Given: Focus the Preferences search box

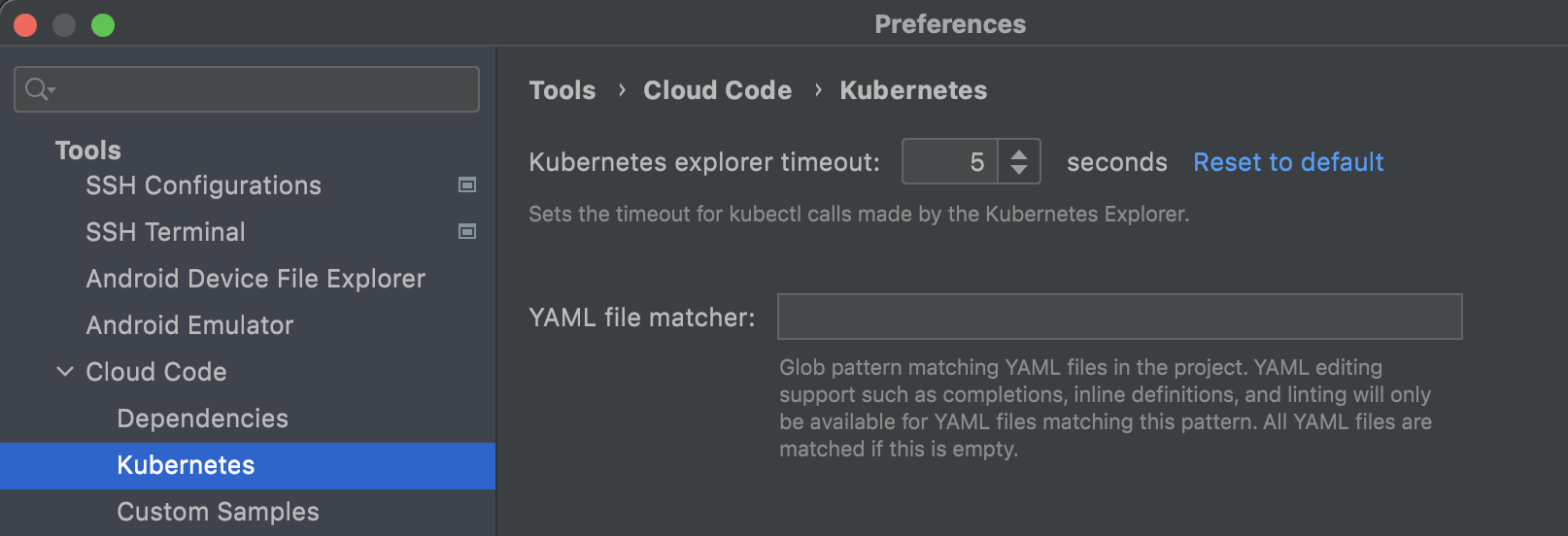Looking at the screenshot, I should pos(262,89).
